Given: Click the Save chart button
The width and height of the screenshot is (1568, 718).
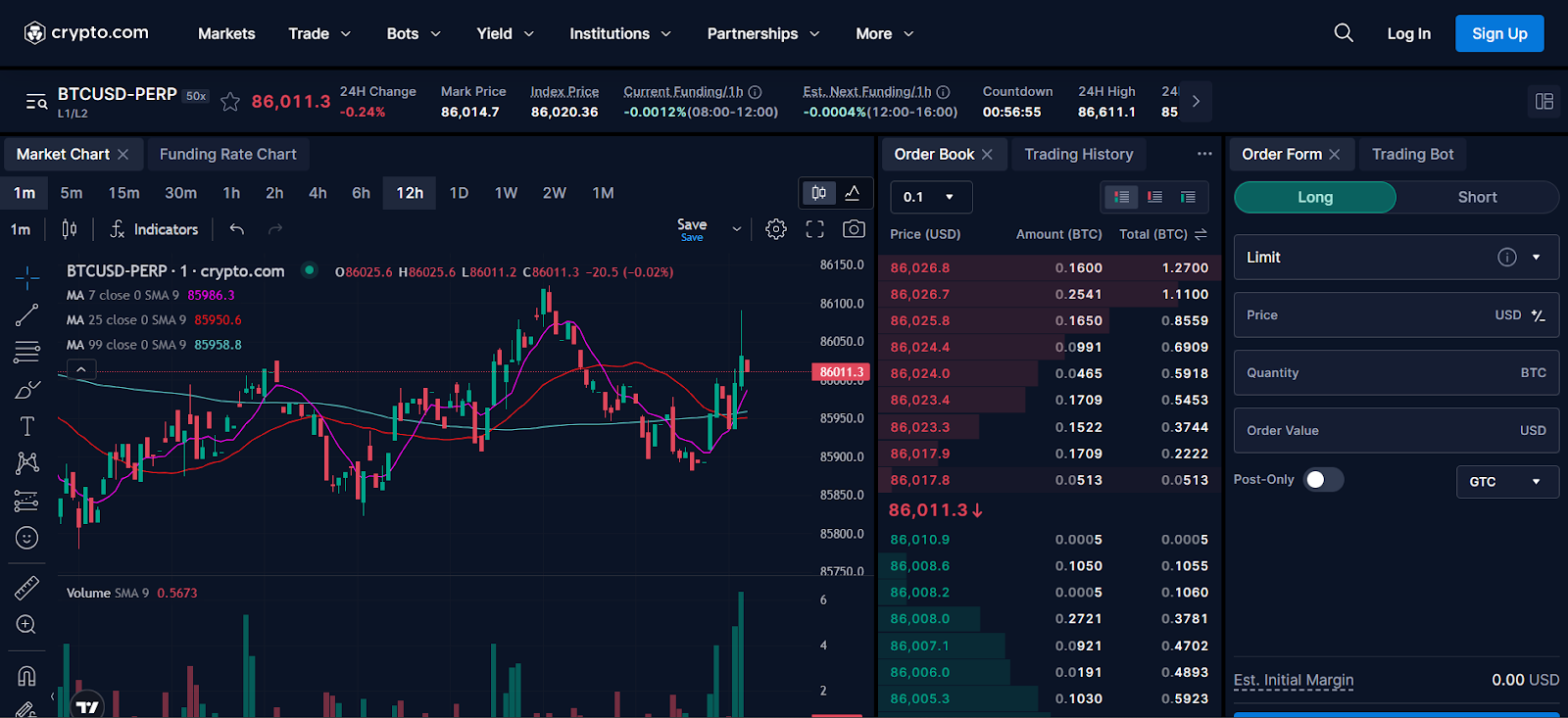Looking at the screenshot, I should click(x=692, y=229).
